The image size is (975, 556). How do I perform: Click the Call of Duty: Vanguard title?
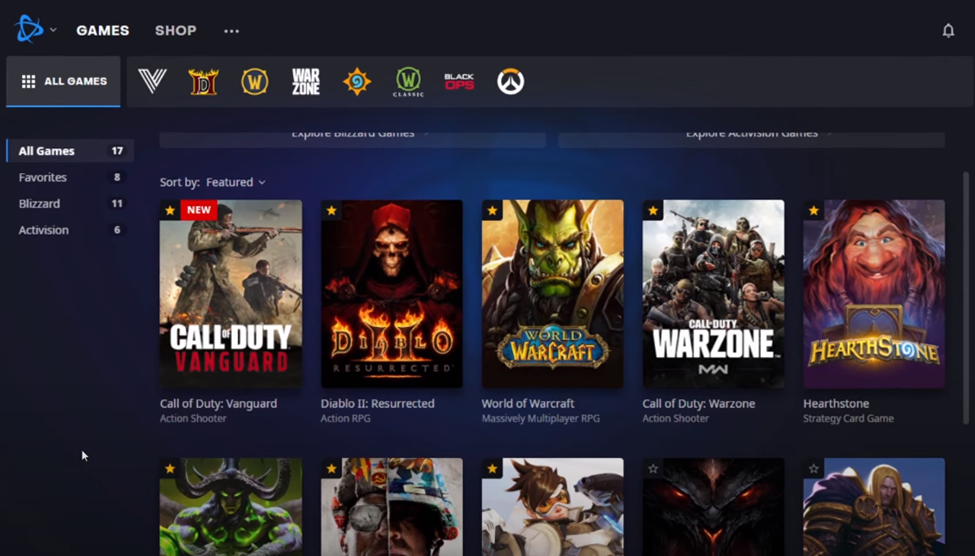pyautogui.click(x=218, y=404)
